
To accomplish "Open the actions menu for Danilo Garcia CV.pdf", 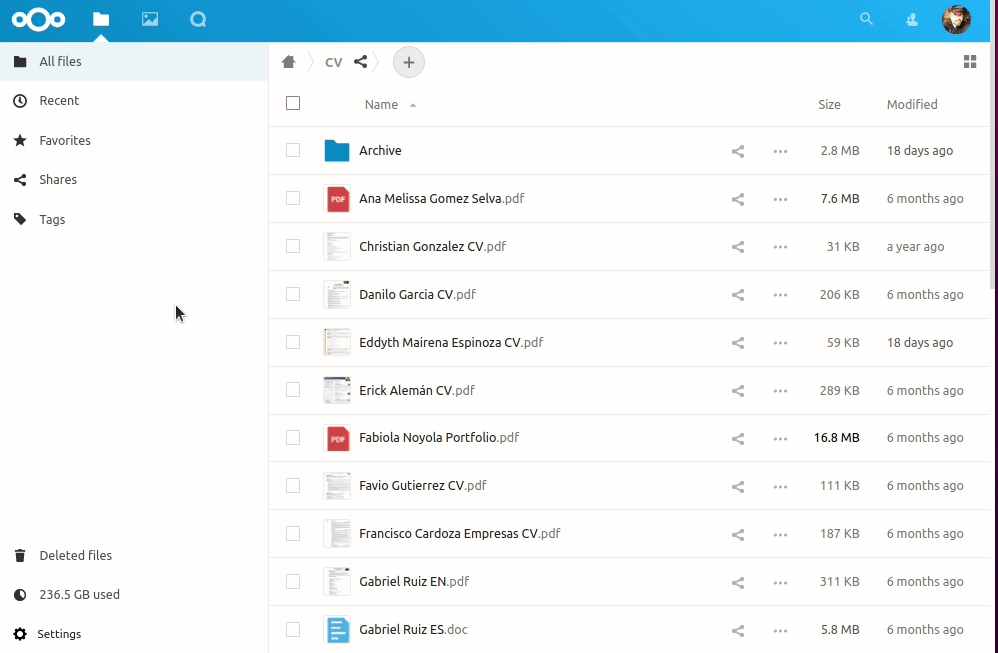I will (780, 294).
